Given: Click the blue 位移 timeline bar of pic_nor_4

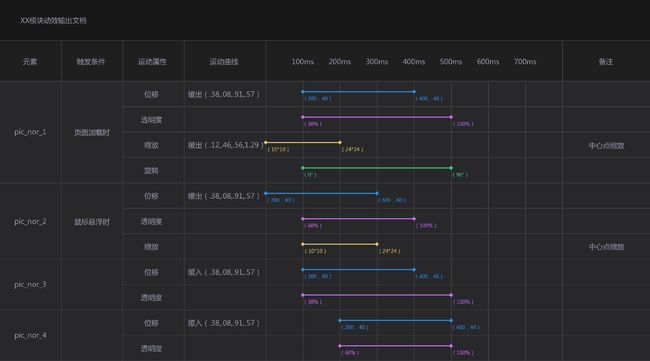Looking at the screenshot, I should 395,320.
